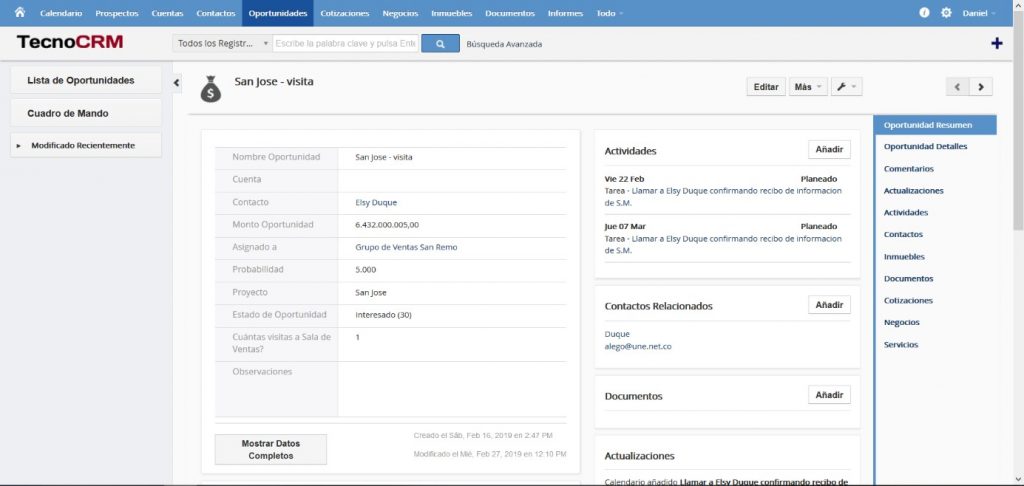The width and height of the screenshot is (1024, 486).
Task: Open the Daniel user menu
Action: (978, 13)
